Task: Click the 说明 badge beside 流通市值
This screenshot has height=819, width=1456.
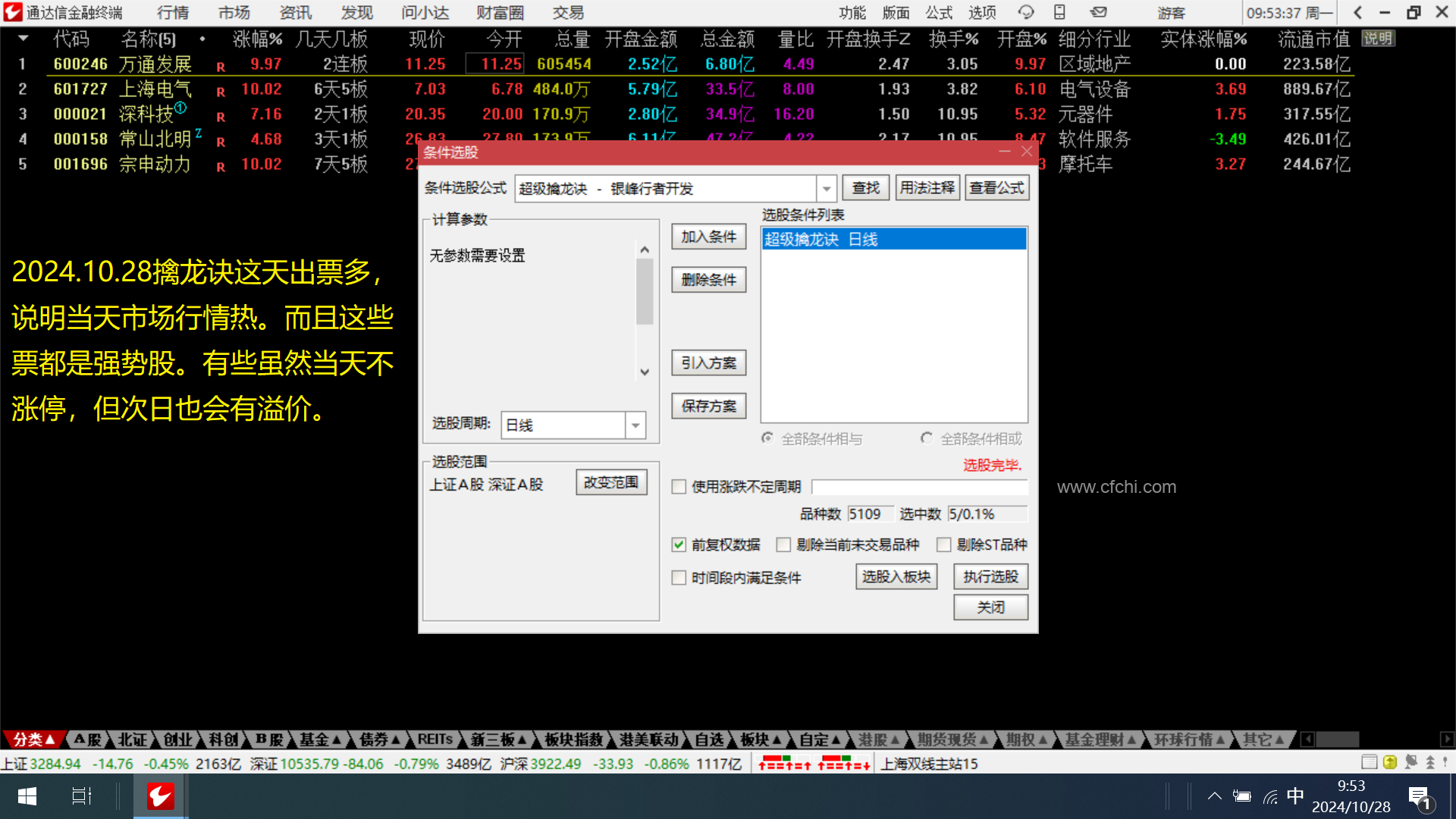Action: point(1378,39)
